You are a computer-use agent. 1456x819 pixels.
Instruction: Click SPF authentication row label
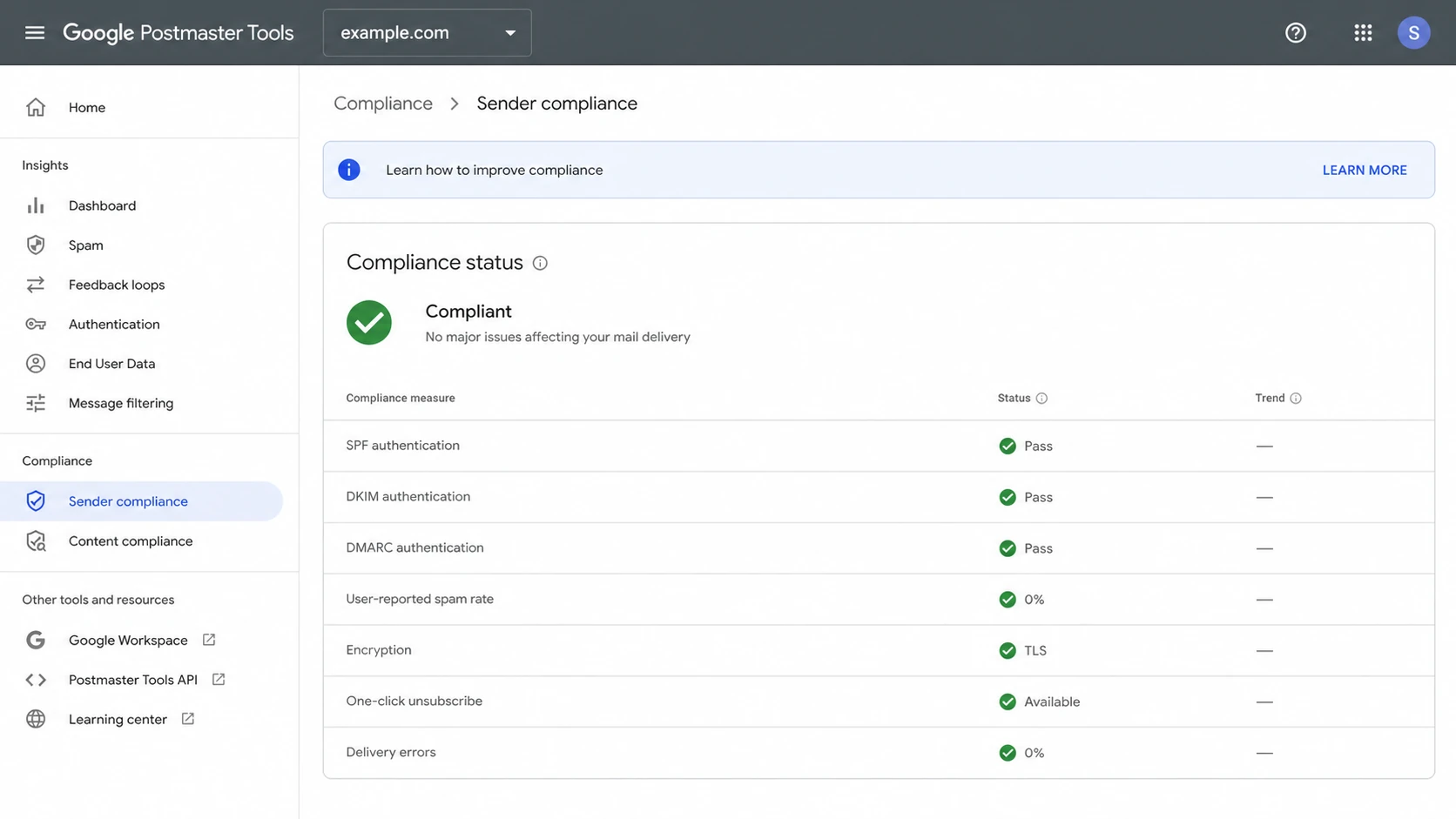(402, 445)
